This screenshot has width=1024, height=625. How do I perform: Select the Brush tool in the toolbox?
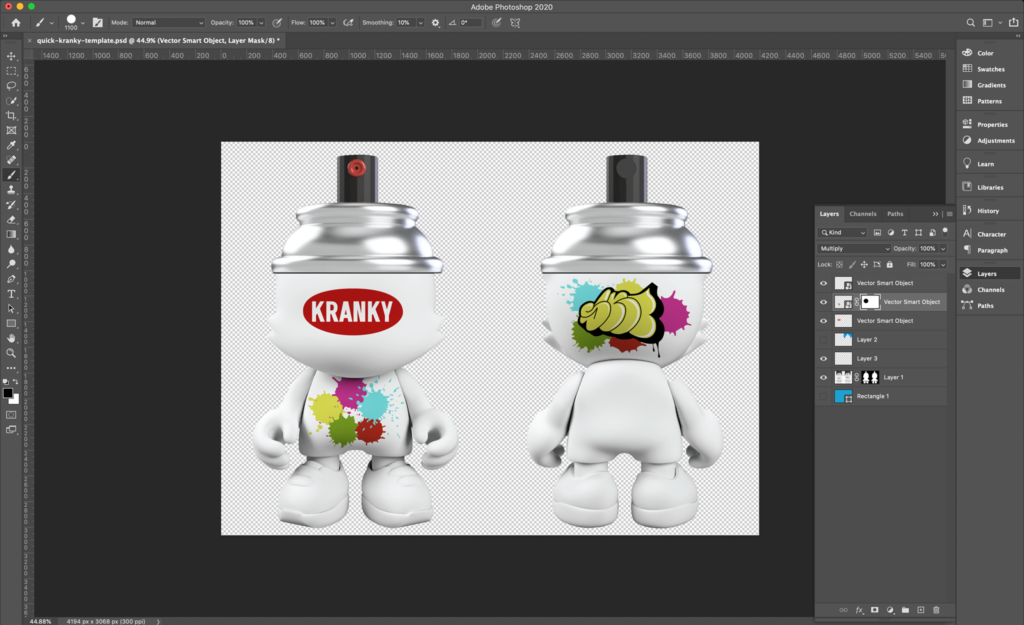coord(11,175)
